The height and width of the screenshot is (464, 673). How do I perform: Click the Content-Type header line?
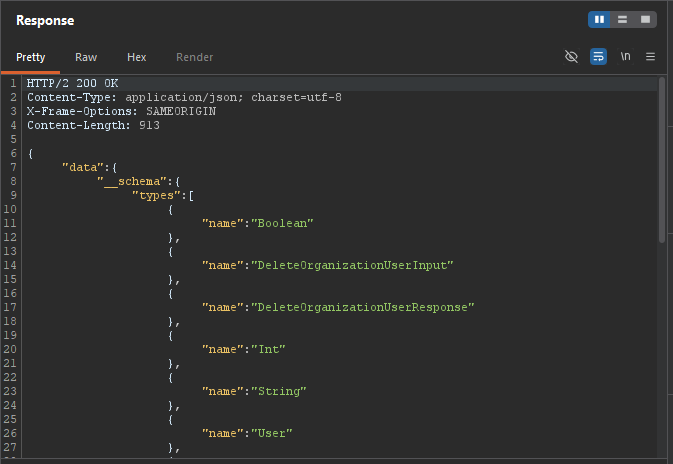click(x=184, y=97)
